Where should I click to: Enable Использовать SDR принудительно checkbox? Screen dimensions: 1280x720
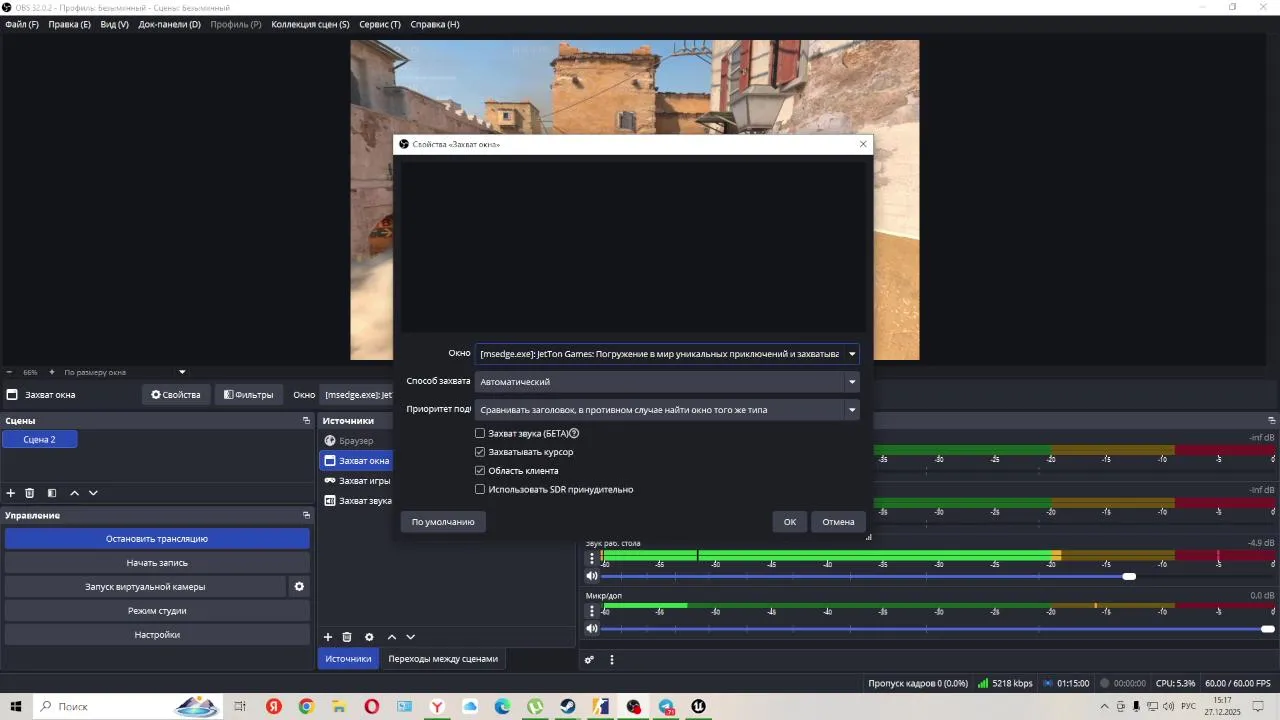pyautogui.click(x=480, y=490)
